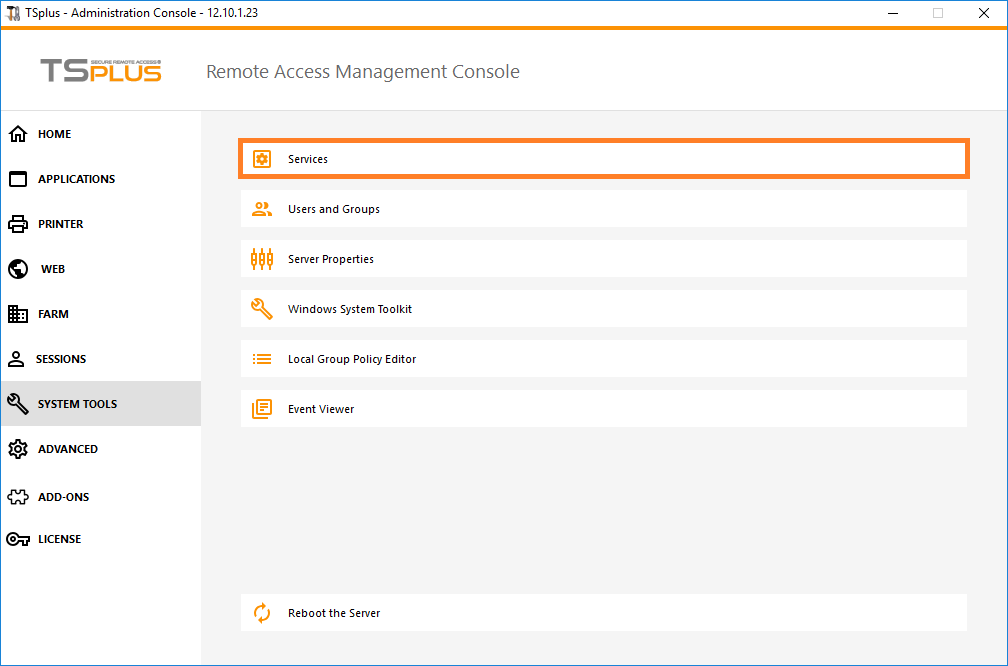
Task: Click the TSplus logo in header
Action: [x=100, y=71]
